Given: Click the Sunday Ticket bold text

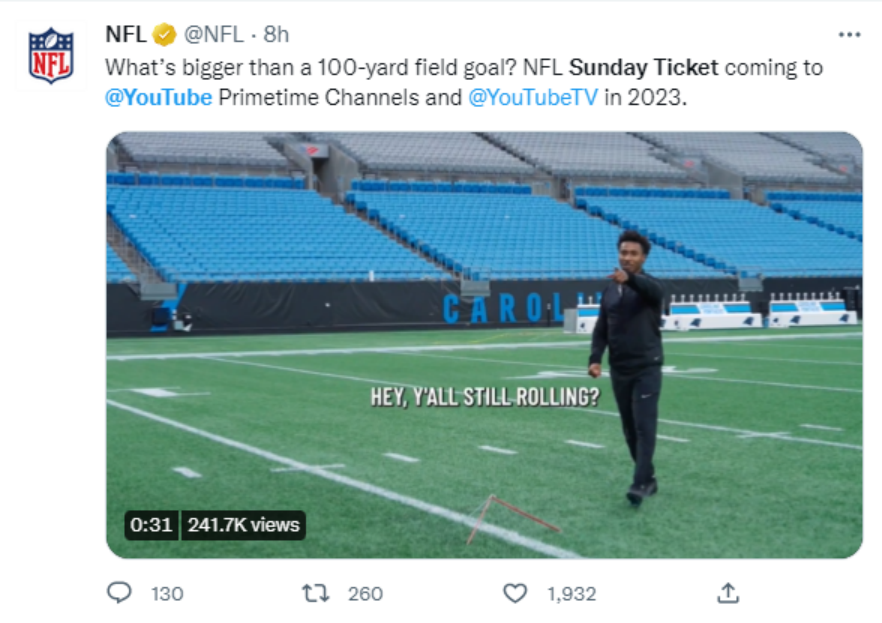Looking at the screenshot, I should pyautogui.click(x=644, y=68).
